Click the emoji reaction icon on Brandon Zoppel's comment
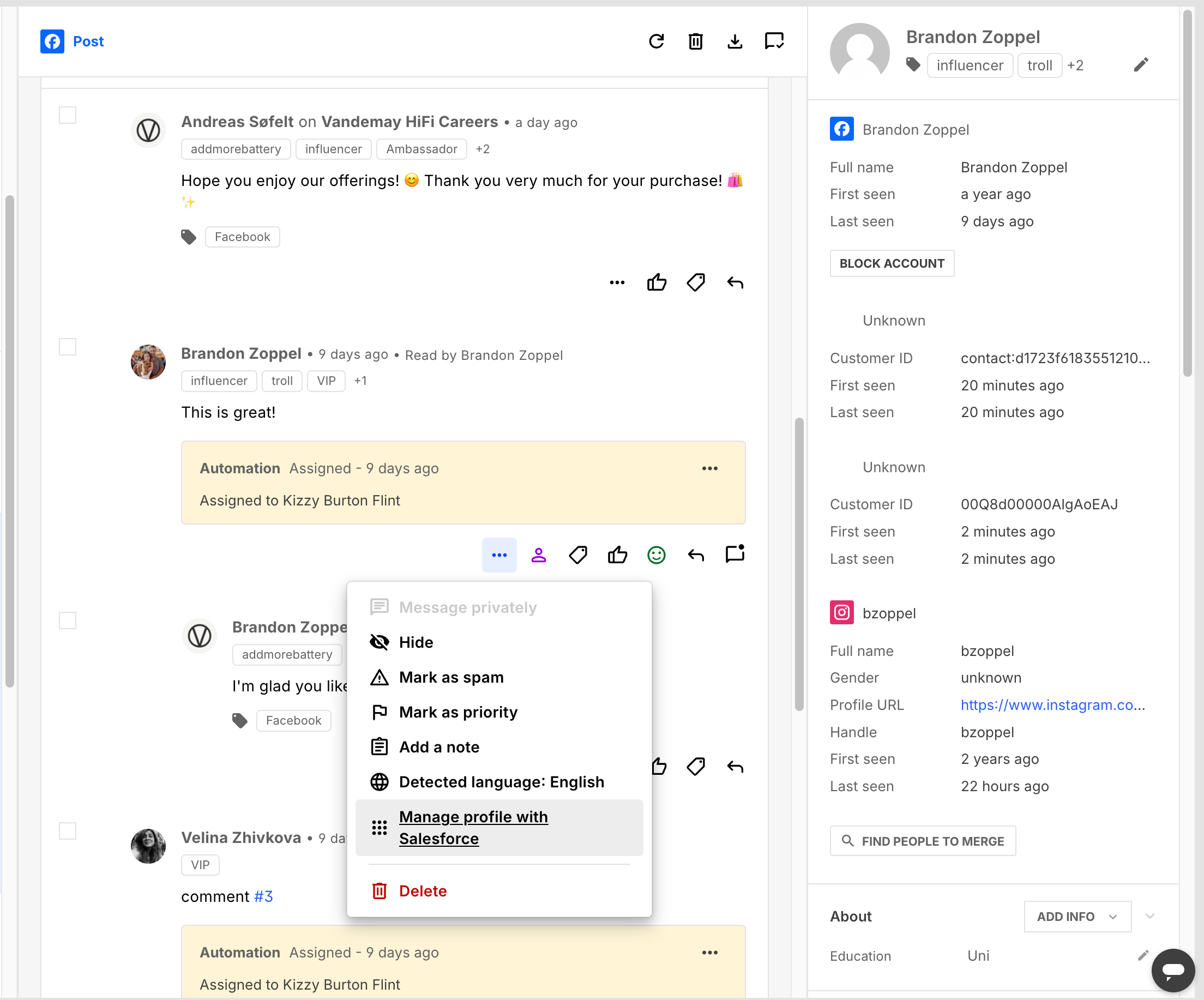Viewport: 1204px width, 1000px height. (x=657, y=554)
